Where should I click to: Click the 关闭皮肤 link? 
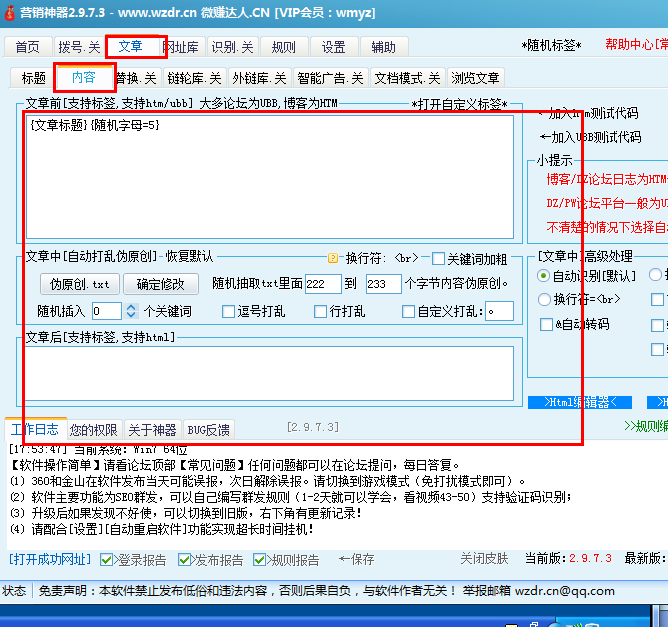(484, 558)
